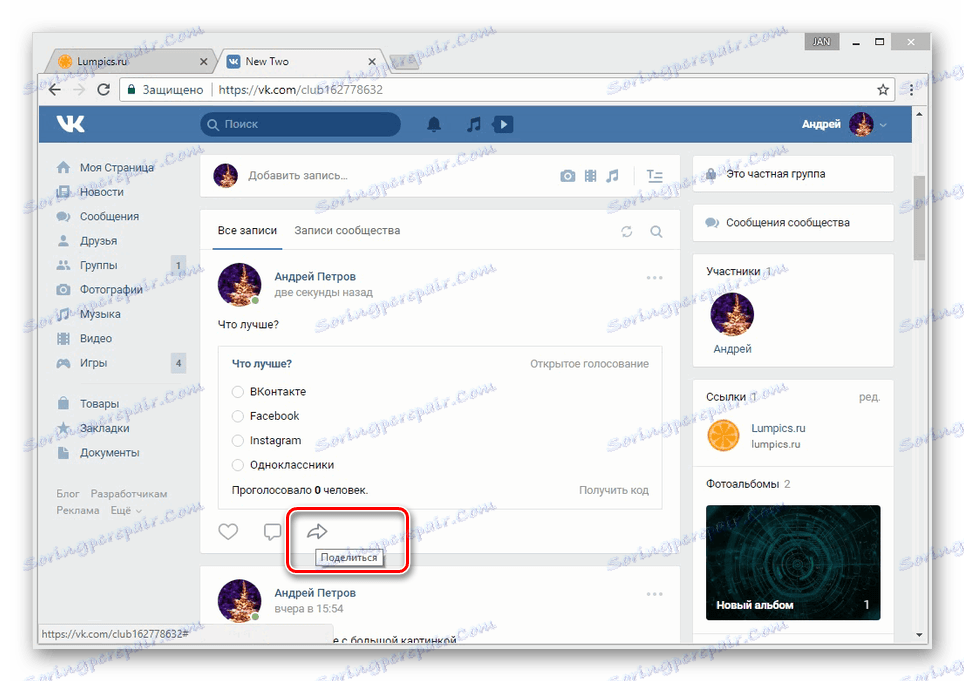Open three-dot menu of yesterday's post
This screenshot has width=964, height=681.
tap(655, 594)
